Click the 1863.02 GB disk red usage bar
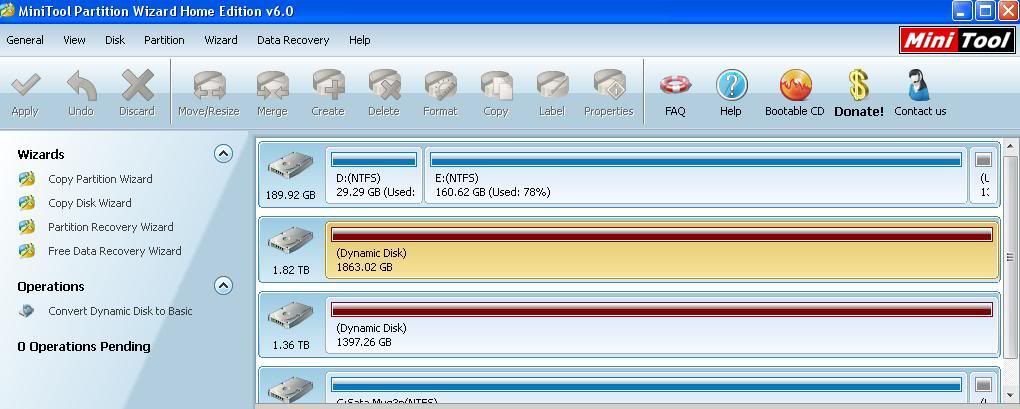Screen dimensions: 1020x409 pyautogui.click(x=662, y=235)
